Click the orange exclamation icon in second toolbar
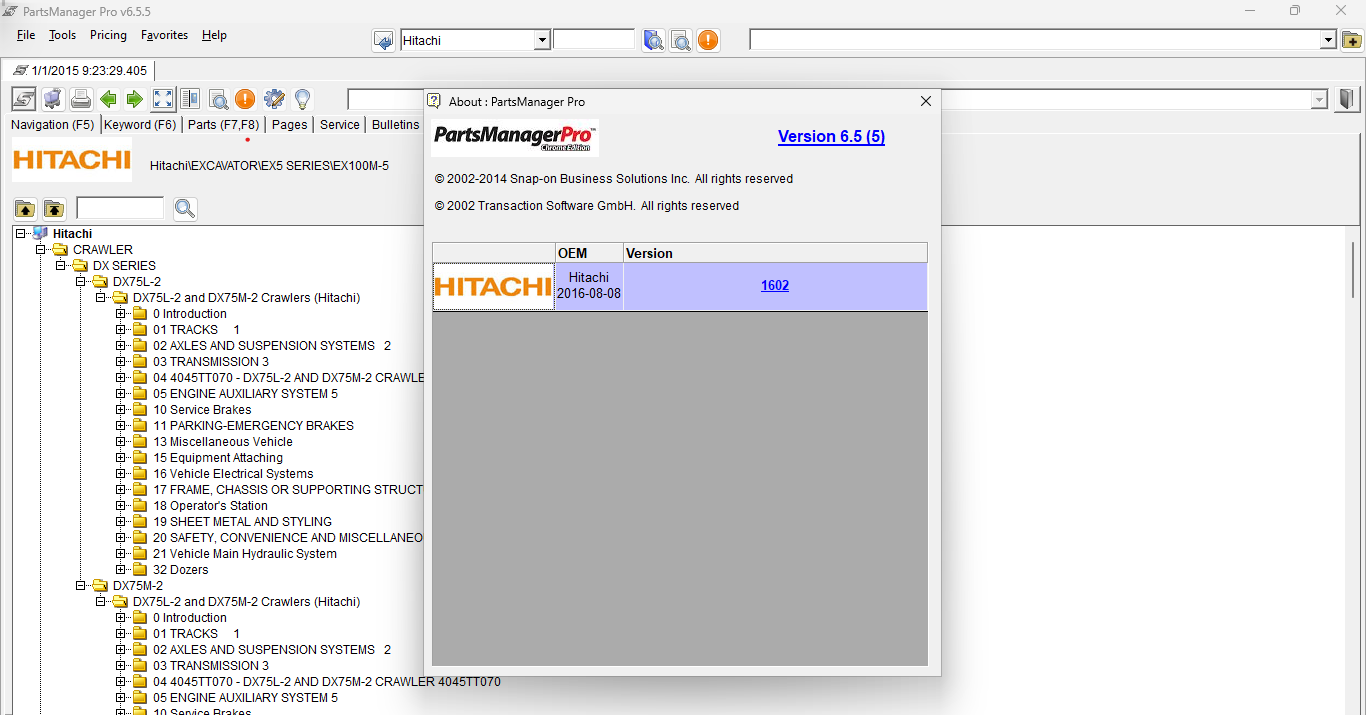The width and height of the screenshot is (1366, 715). pyautogui.click(x=245, y=99)
